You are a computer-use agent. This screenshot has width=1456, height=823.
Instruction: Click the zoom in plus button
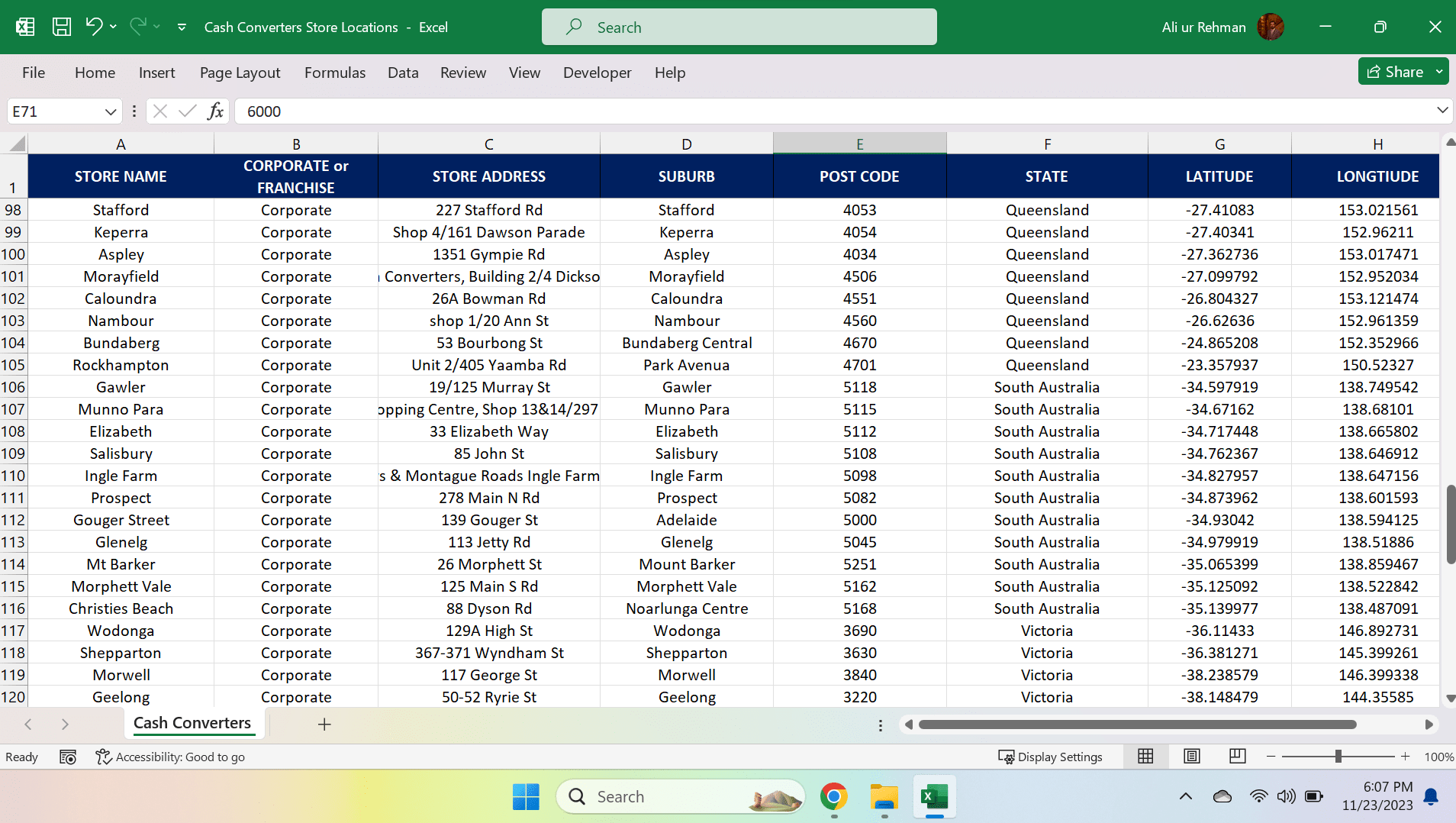1405,756
